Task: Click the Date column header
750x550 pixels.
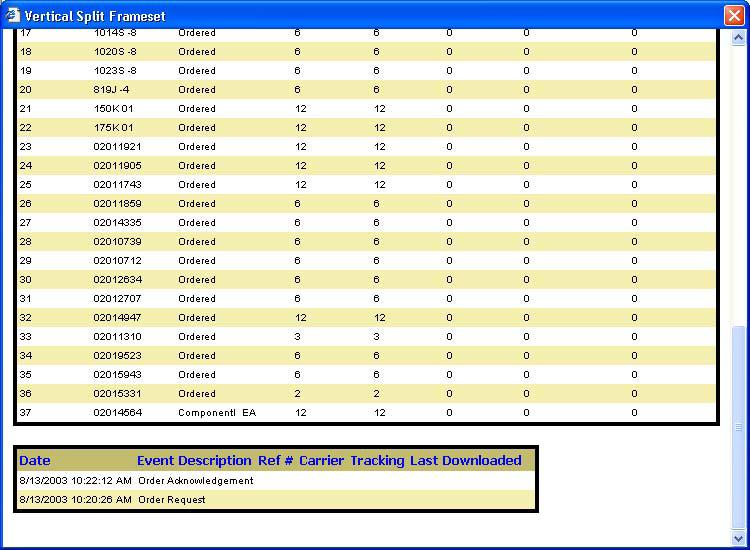Action: pos(35,461)
